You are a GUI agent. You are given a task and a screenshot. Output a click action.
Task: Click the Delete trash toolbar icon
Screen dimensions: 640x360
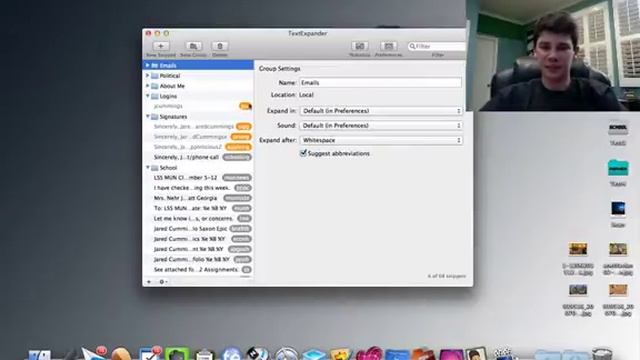(220, 46)
